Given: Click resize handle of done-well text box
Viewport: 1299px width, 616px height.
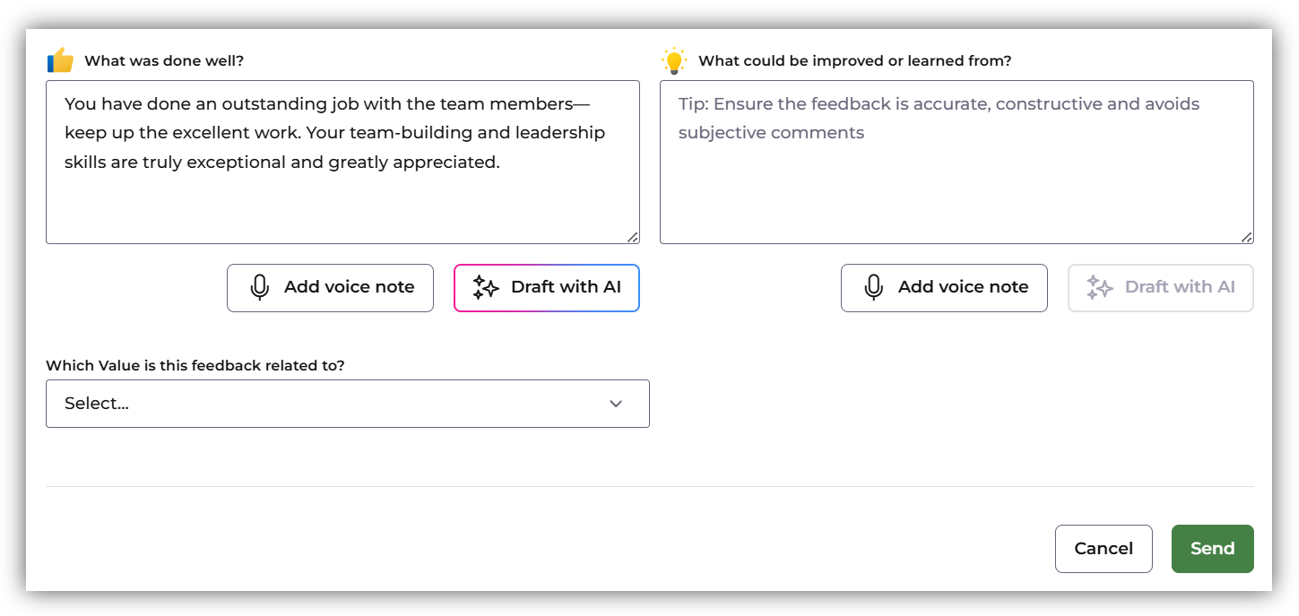Looking at the screenshot, I should coord(633,237).
